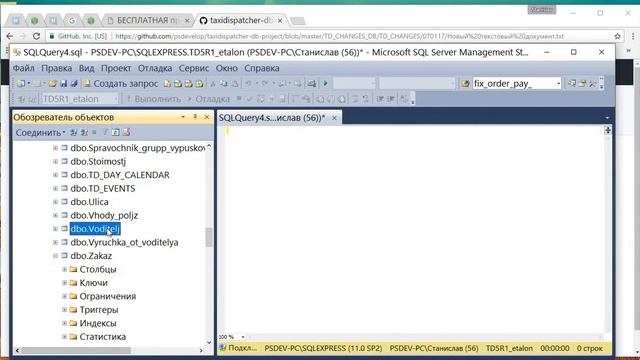The height and width of the screenshot is (360, 640).
Task: Click the XMLA Query toolbar icon
Action: click(199, 84)
